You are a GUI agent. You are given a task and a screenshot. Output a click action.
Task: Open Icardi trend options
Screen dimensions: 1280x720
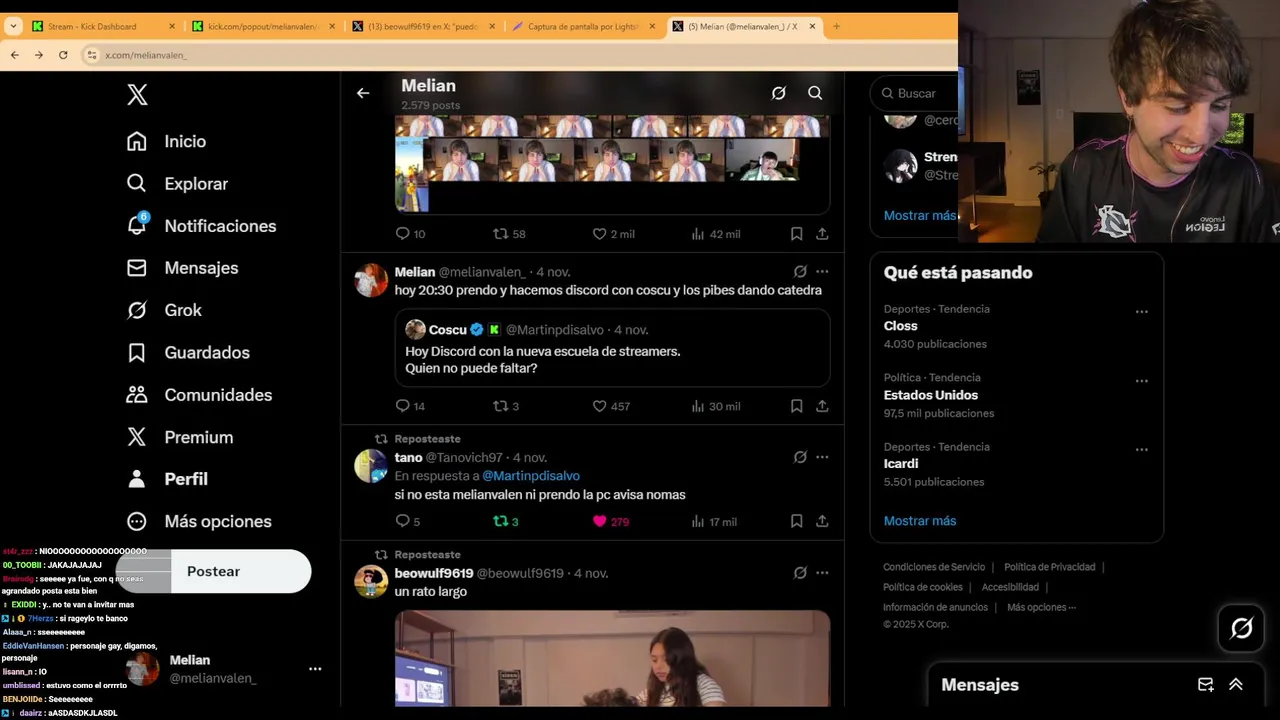pos(1141,449)
